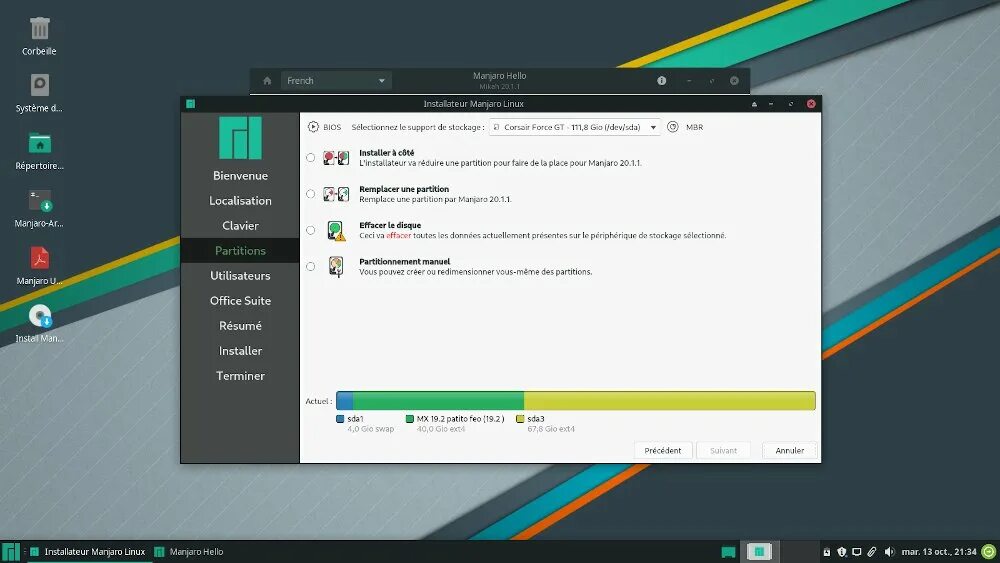
Task: Click the Précédent button
Action: point(663,450)
